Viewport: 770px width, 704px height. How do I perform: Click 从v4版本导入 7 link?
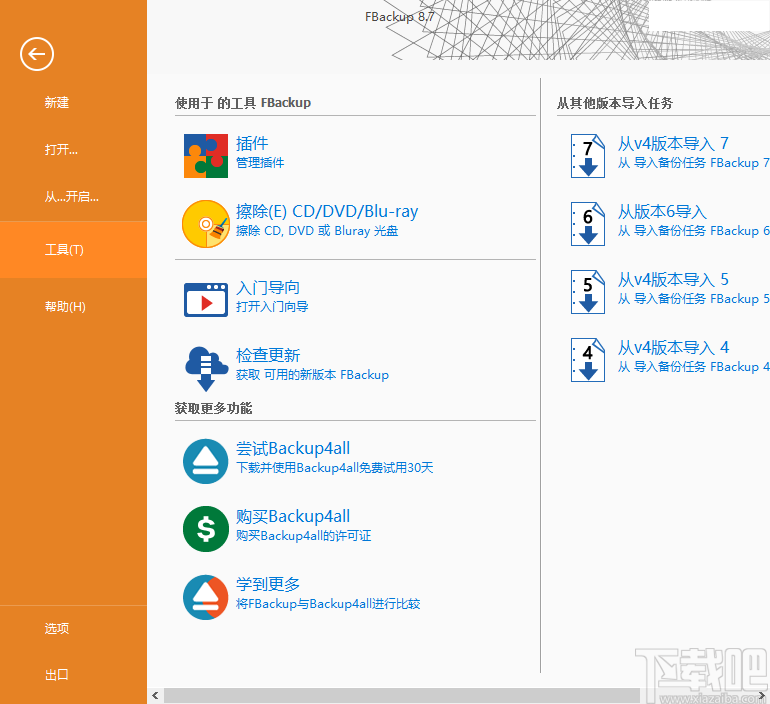point(673,143)
